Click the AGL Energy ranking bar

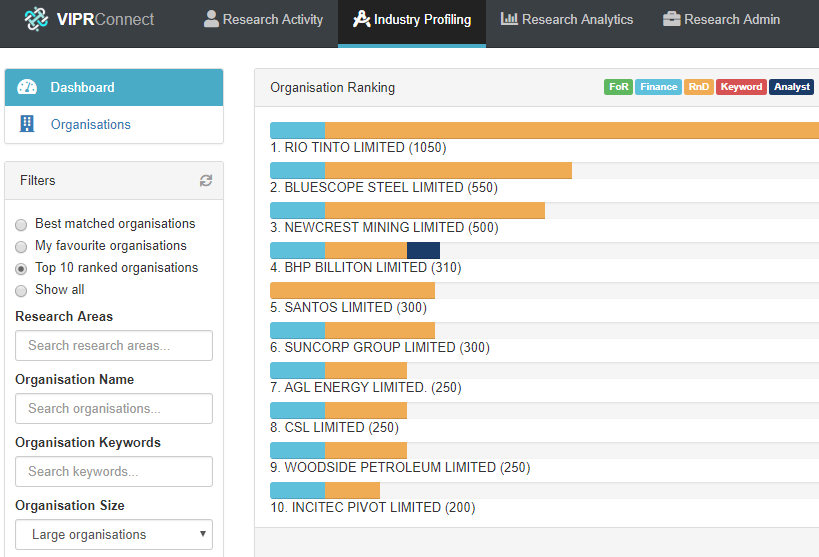pos(338,370)
